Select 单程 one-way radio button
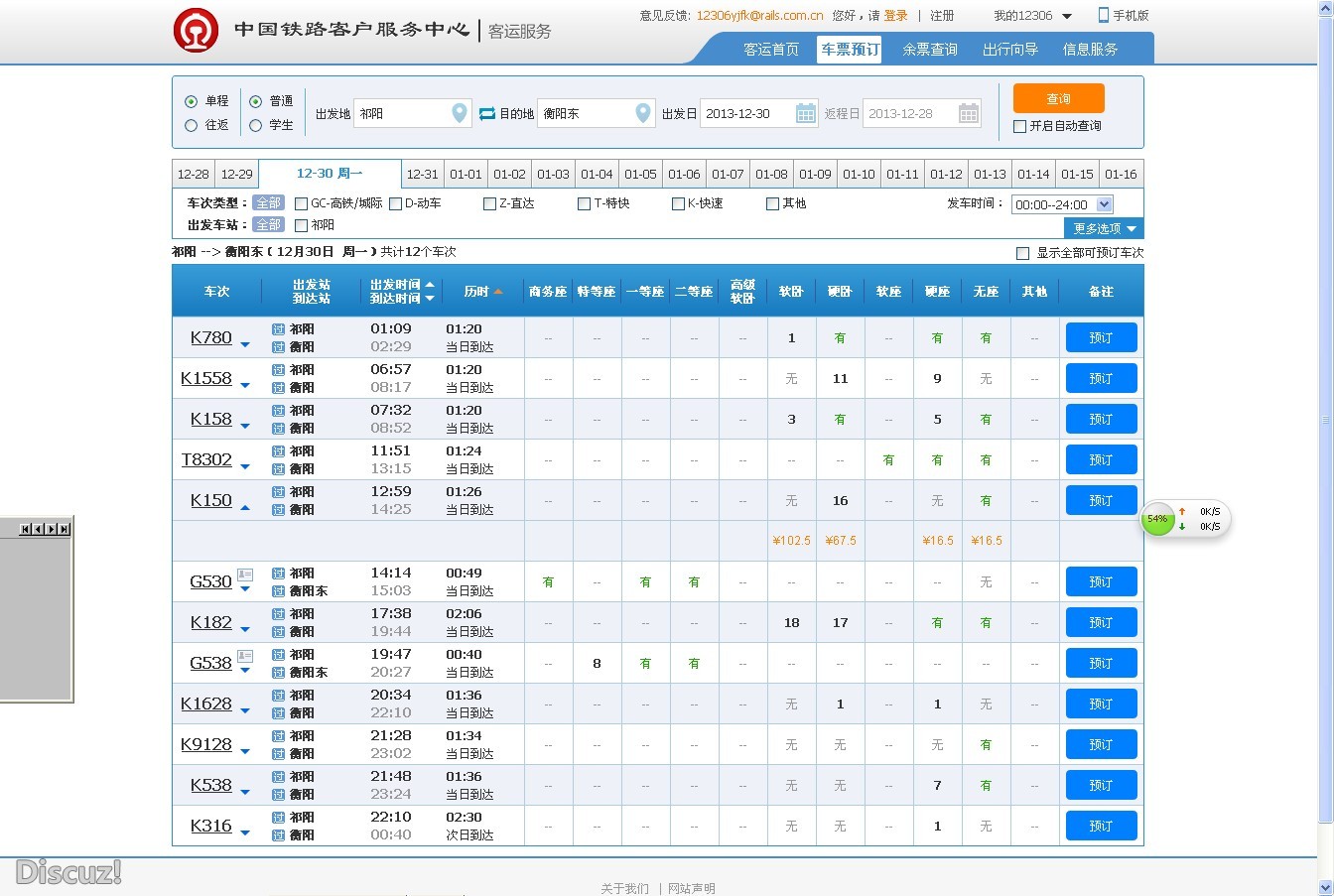Screen dimensions: 1334x896 [x=192, y=101]
